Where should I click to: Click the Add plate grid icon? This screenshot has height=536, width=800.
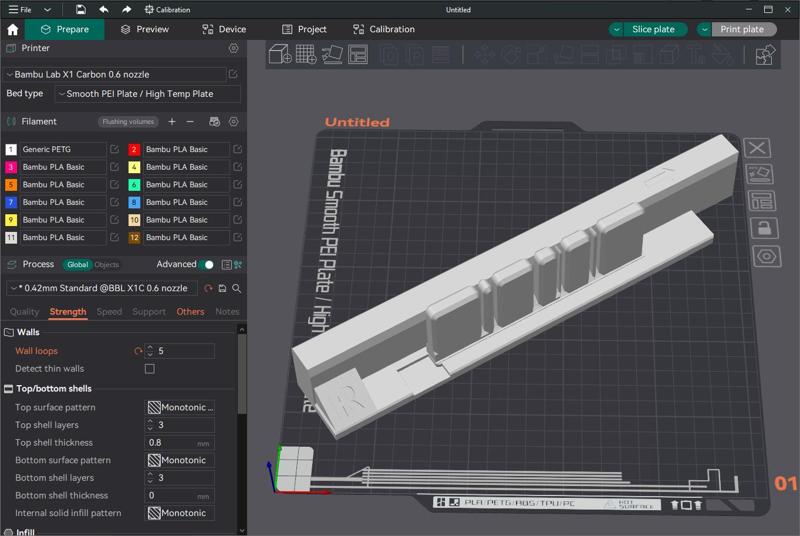point(306,54)
